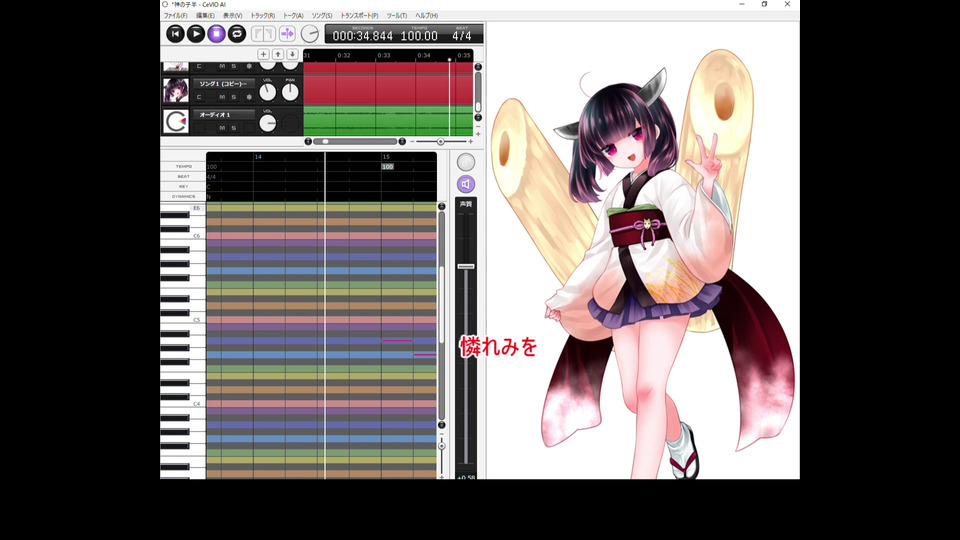Click the PAN knob of ソング1 (コピー)

[x=290, y=92]
